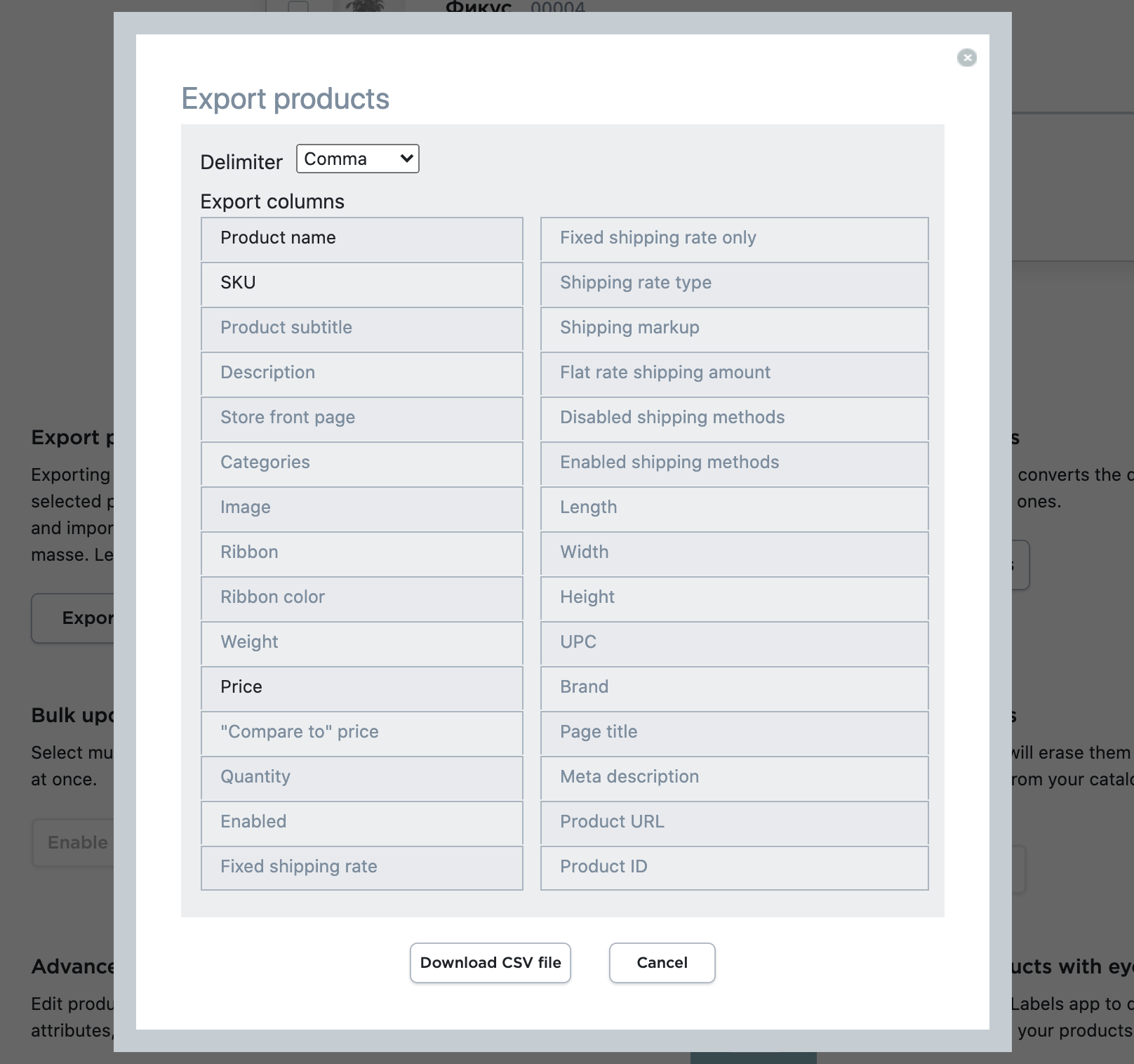The height and width of the screenshot is (1064, 1134).
Task: Deselect the Product name column
Action: [361, 239]
